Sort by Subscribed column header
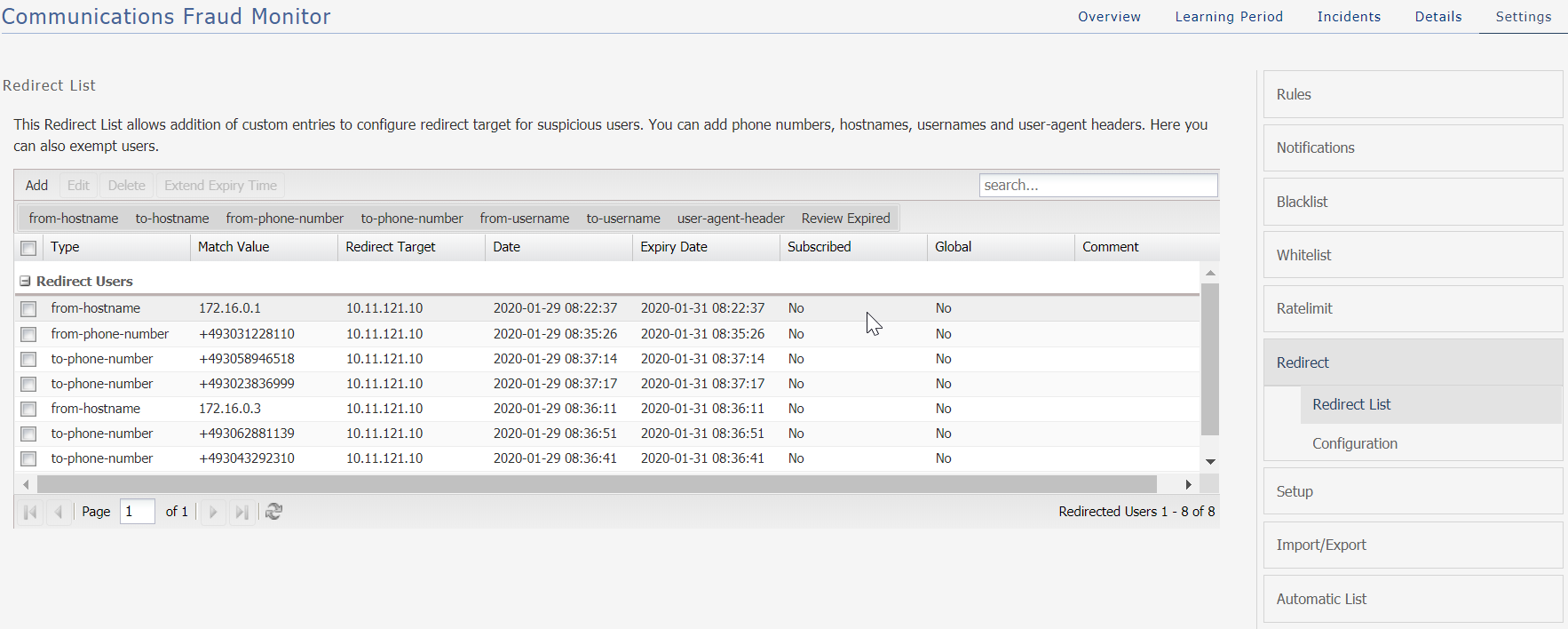 (853, 247)
